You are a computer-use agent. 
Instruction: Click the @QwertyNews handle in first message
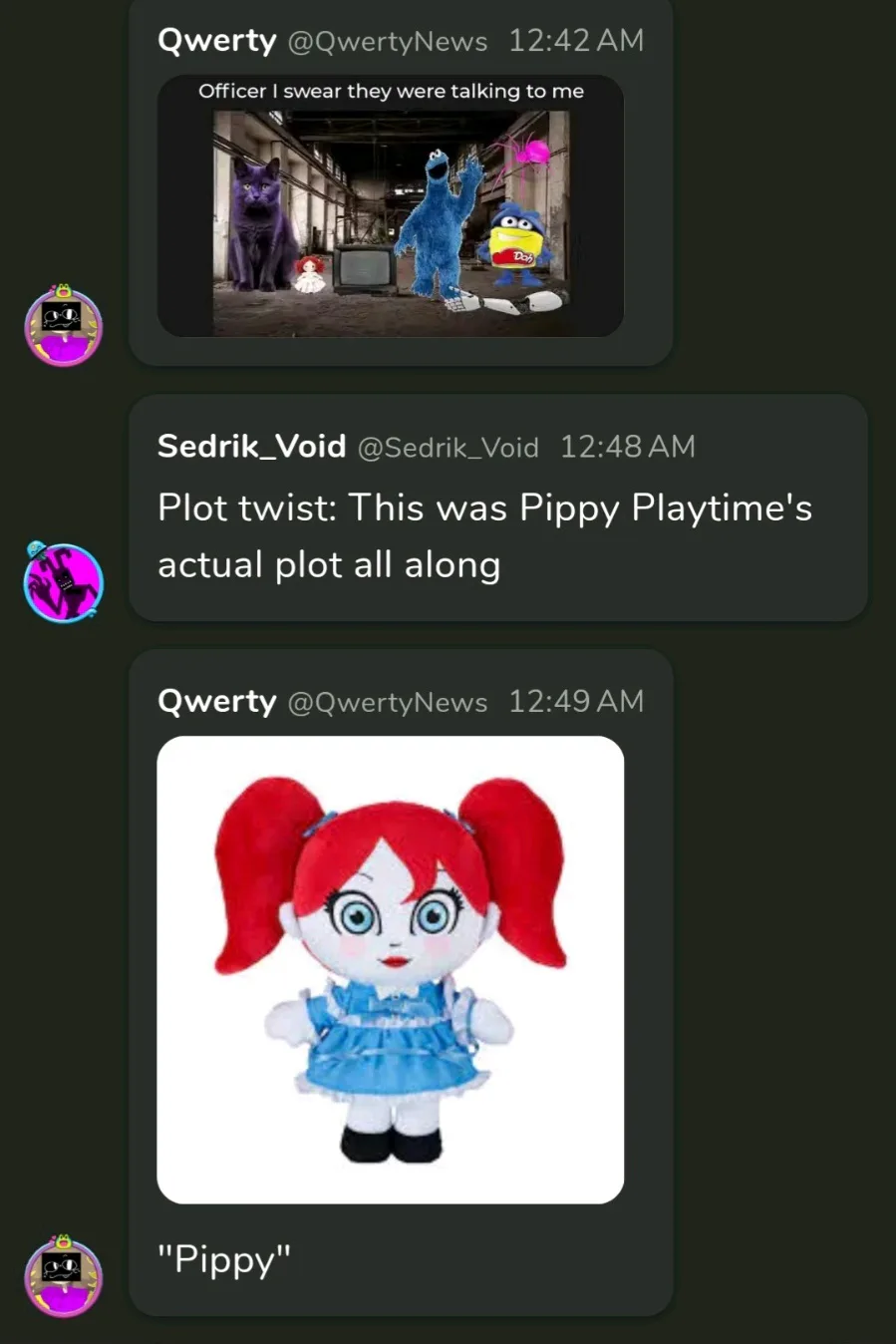tap(388, 42)
